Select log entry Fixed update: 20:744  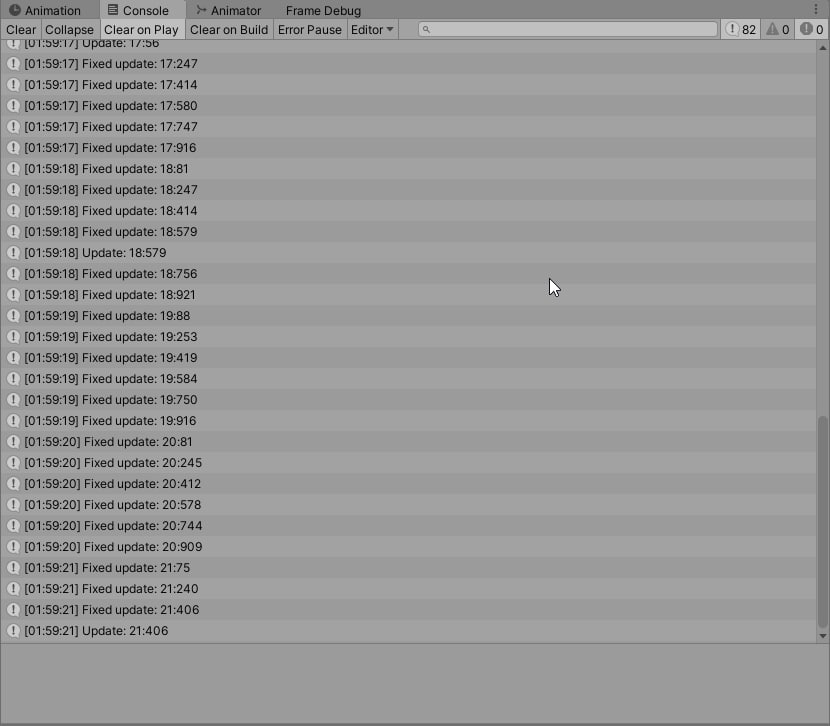408,525
